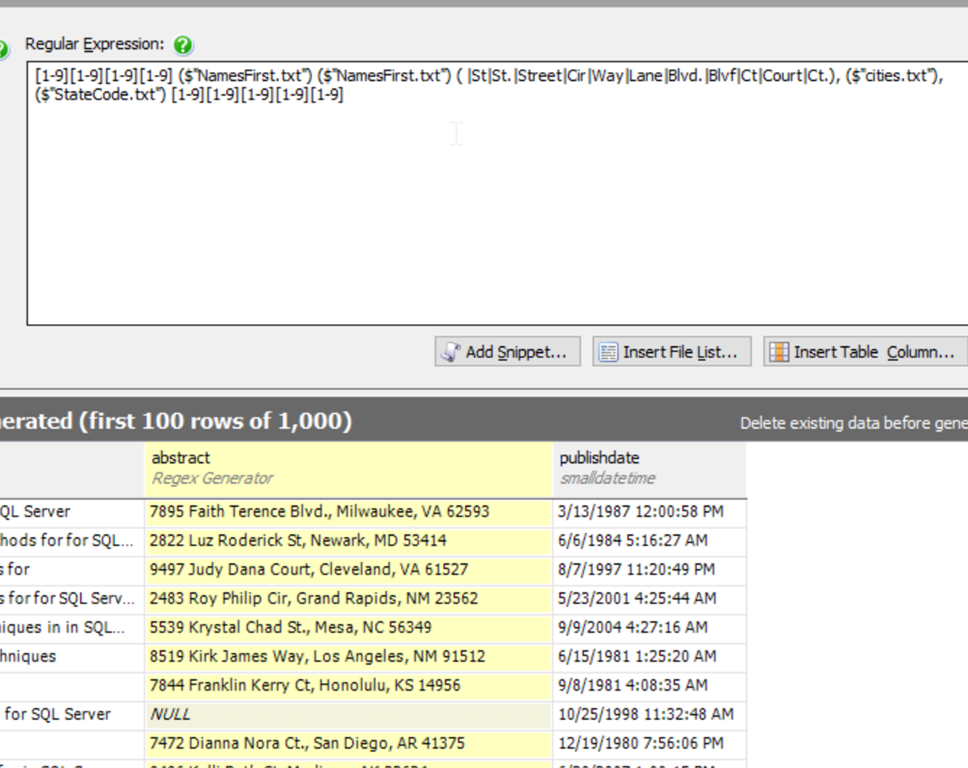Select the abstract column header
The height and width of the screenshot is (768, 968).
pyautogui.click(x=348, y=468)
